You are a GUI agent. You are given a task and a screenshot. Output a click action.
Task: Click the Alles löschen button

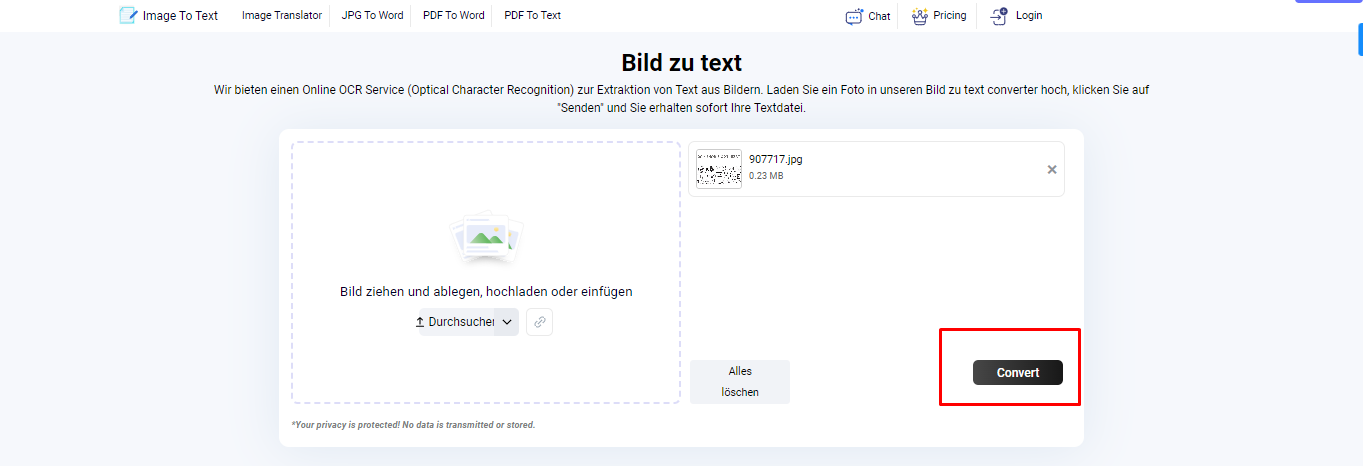click(740, 382)
